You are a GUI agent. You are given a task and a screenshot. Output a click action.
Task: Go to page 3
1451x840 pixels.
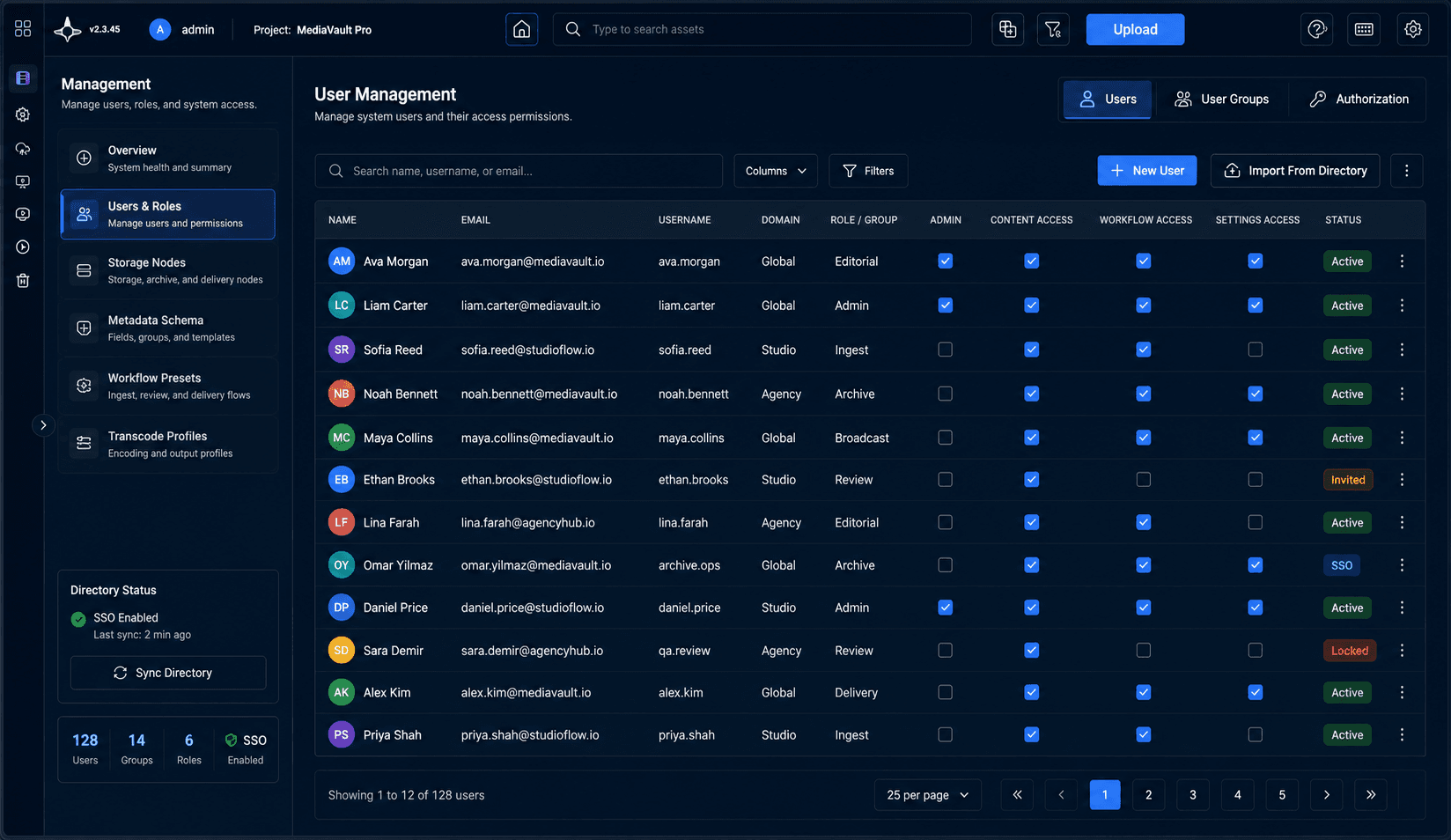pos(1193,795)
